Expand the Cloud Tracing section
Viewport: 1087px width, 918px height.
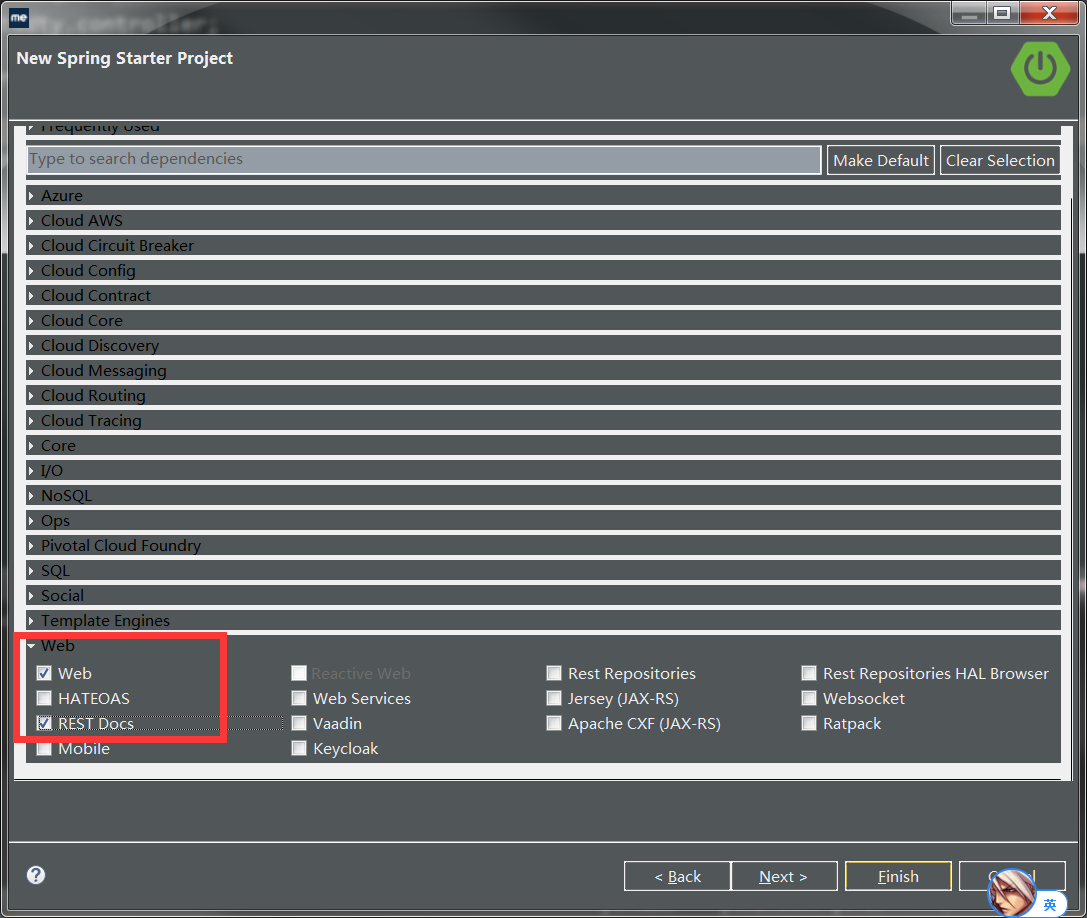pyautogui.click(x=544, y=420)
